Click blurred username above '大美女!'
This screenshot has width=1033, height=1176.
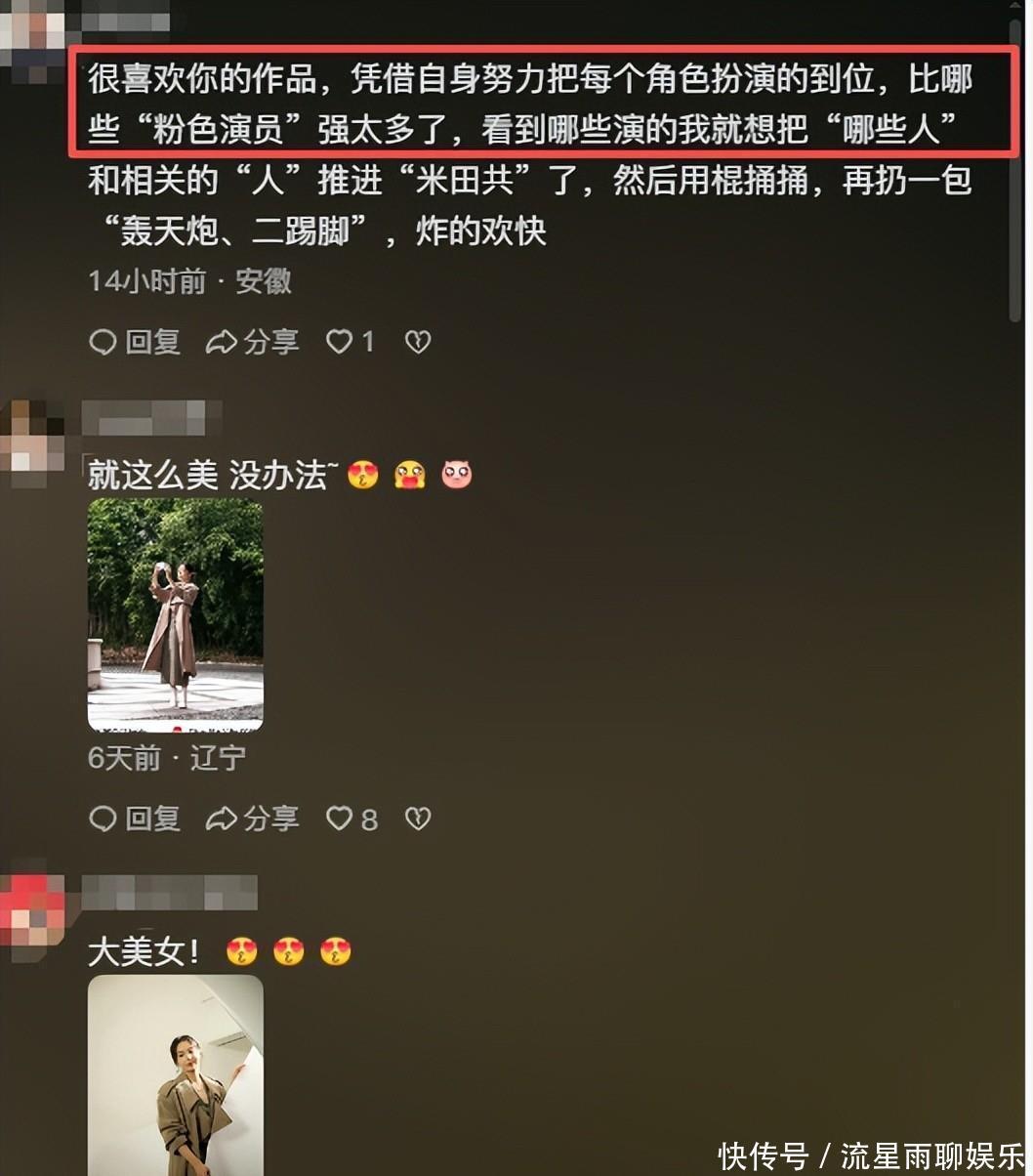[170, 893]
